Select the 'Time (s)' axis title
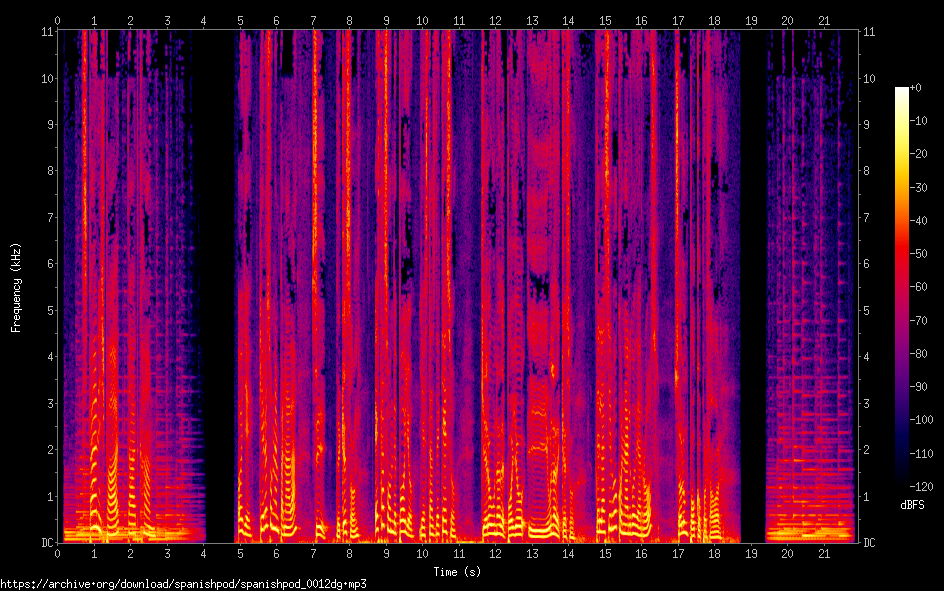This screenshot has width=944, height=591. tap(457, 572)
